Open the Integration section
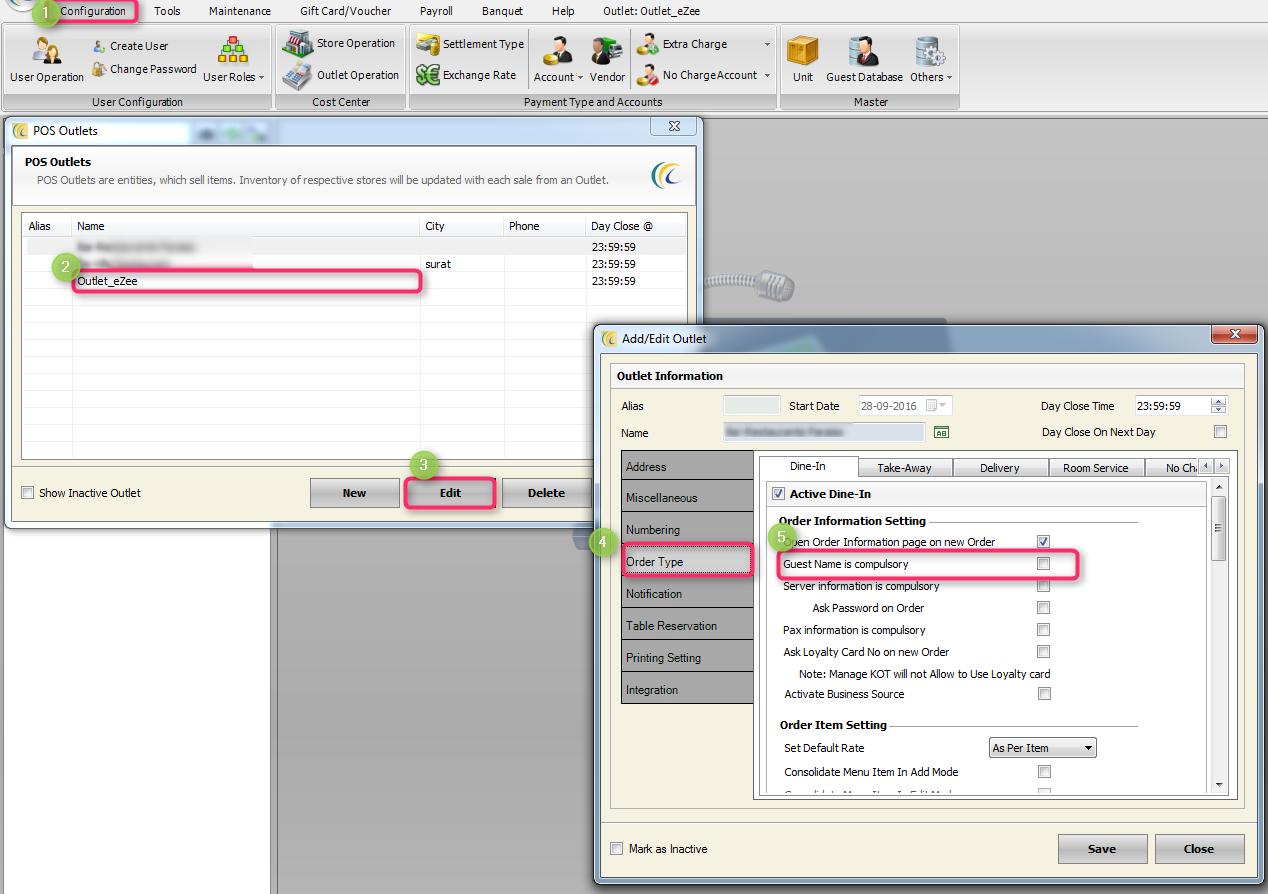Viewport: 1268px width, 894px height. [x=687, y=690]
